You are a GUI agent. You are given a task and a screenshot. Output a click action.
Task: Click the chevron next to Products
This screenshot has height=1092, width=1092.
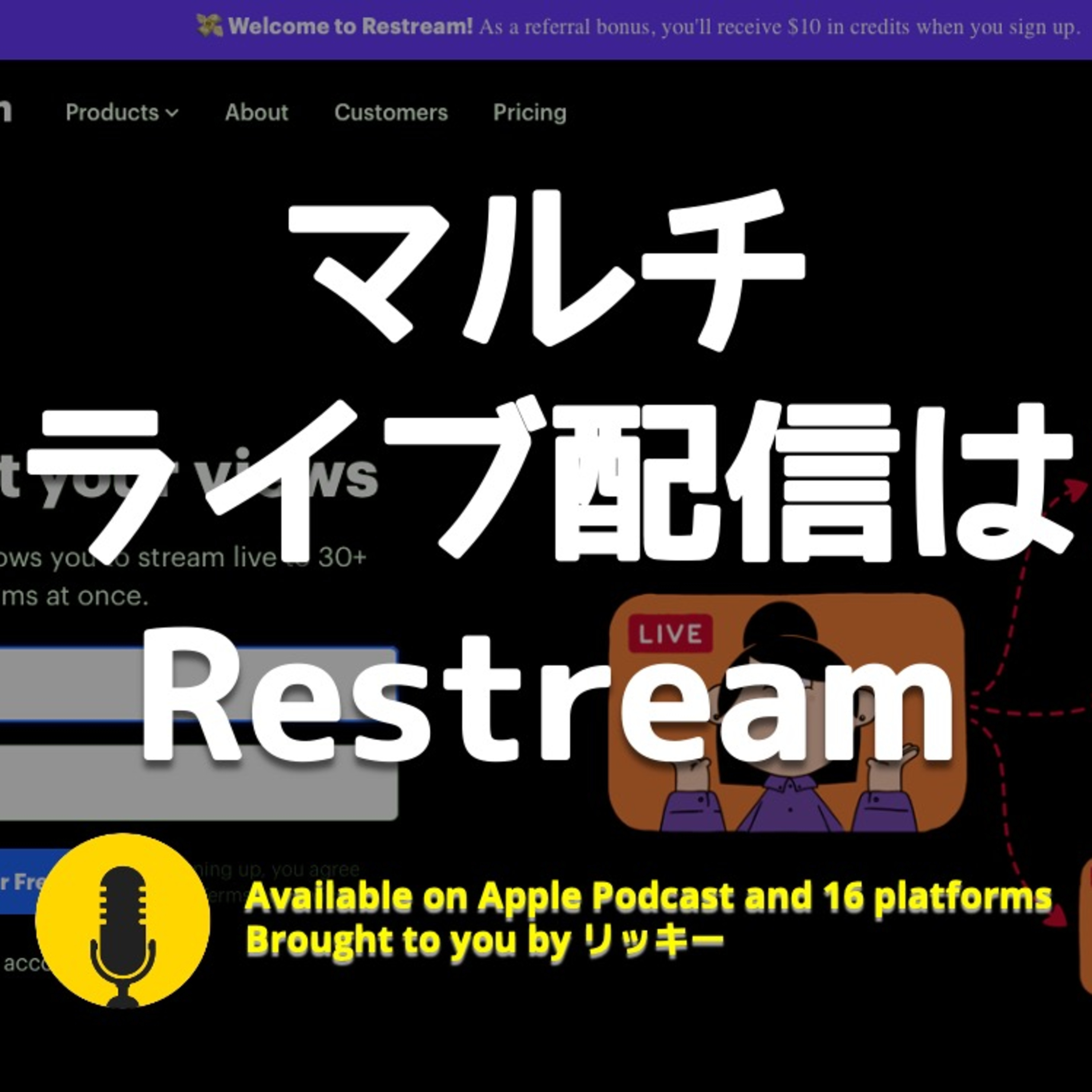pos(172,114)
